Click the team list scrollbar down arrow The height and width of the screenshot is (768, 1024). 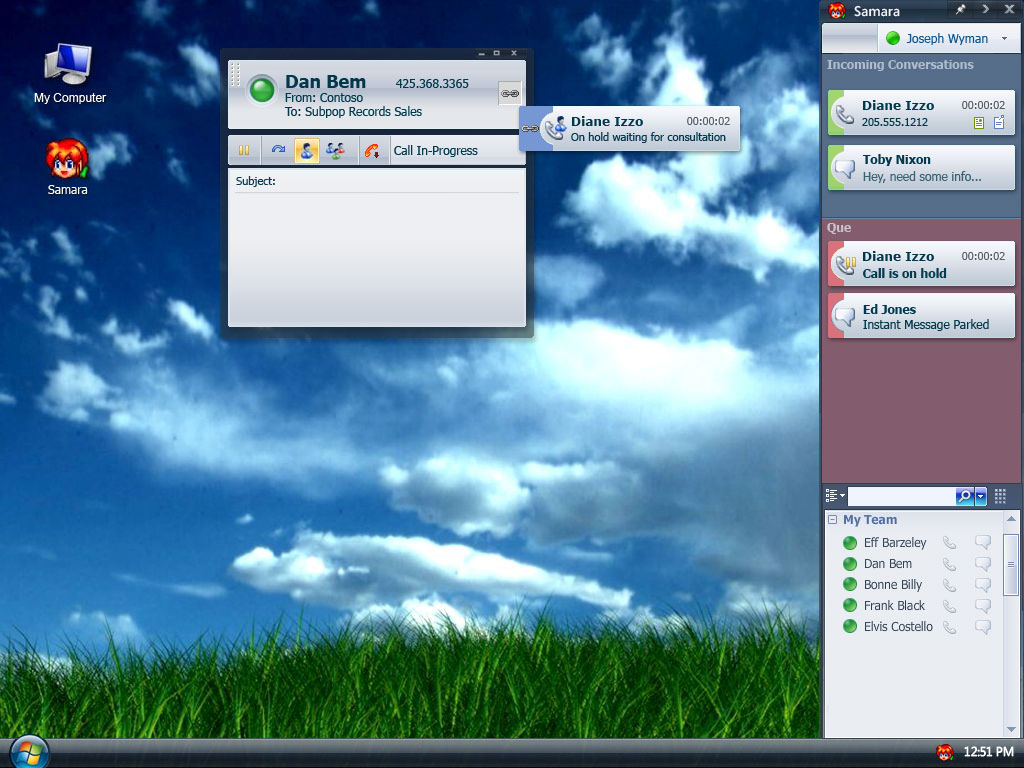pyautogui.click(x=1011, y=729)
